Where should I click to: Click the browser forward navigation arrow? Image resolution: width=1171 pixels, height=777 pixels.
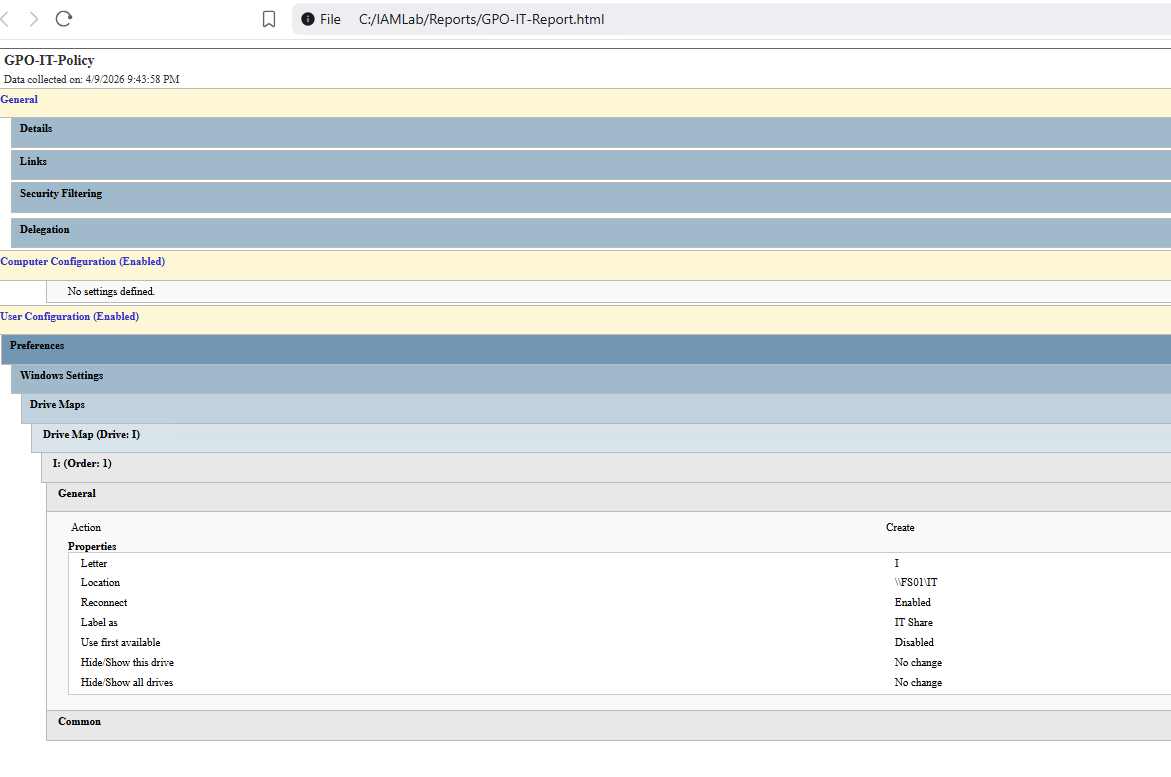tap(34, 18)
